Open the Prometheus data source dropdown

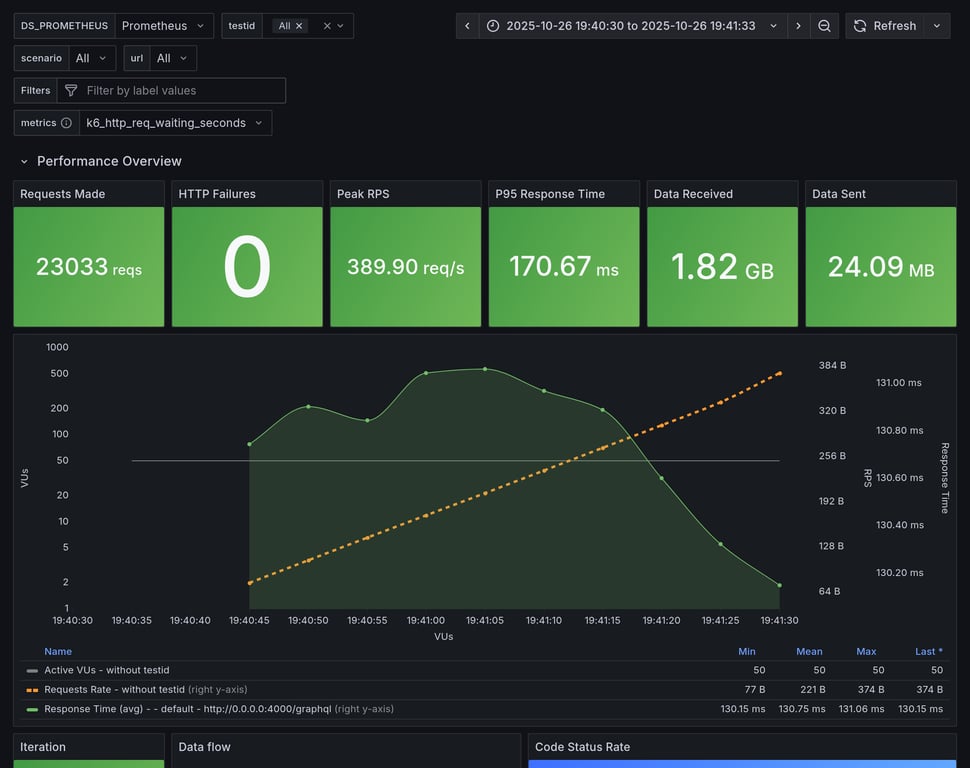pos(164,26)
